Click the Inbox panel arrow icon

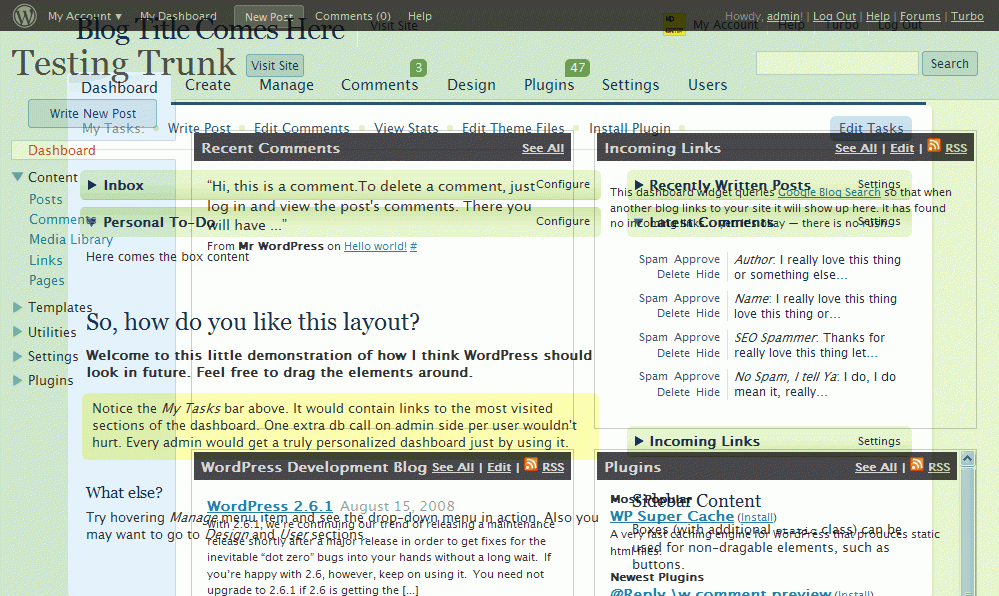(93, 184)
